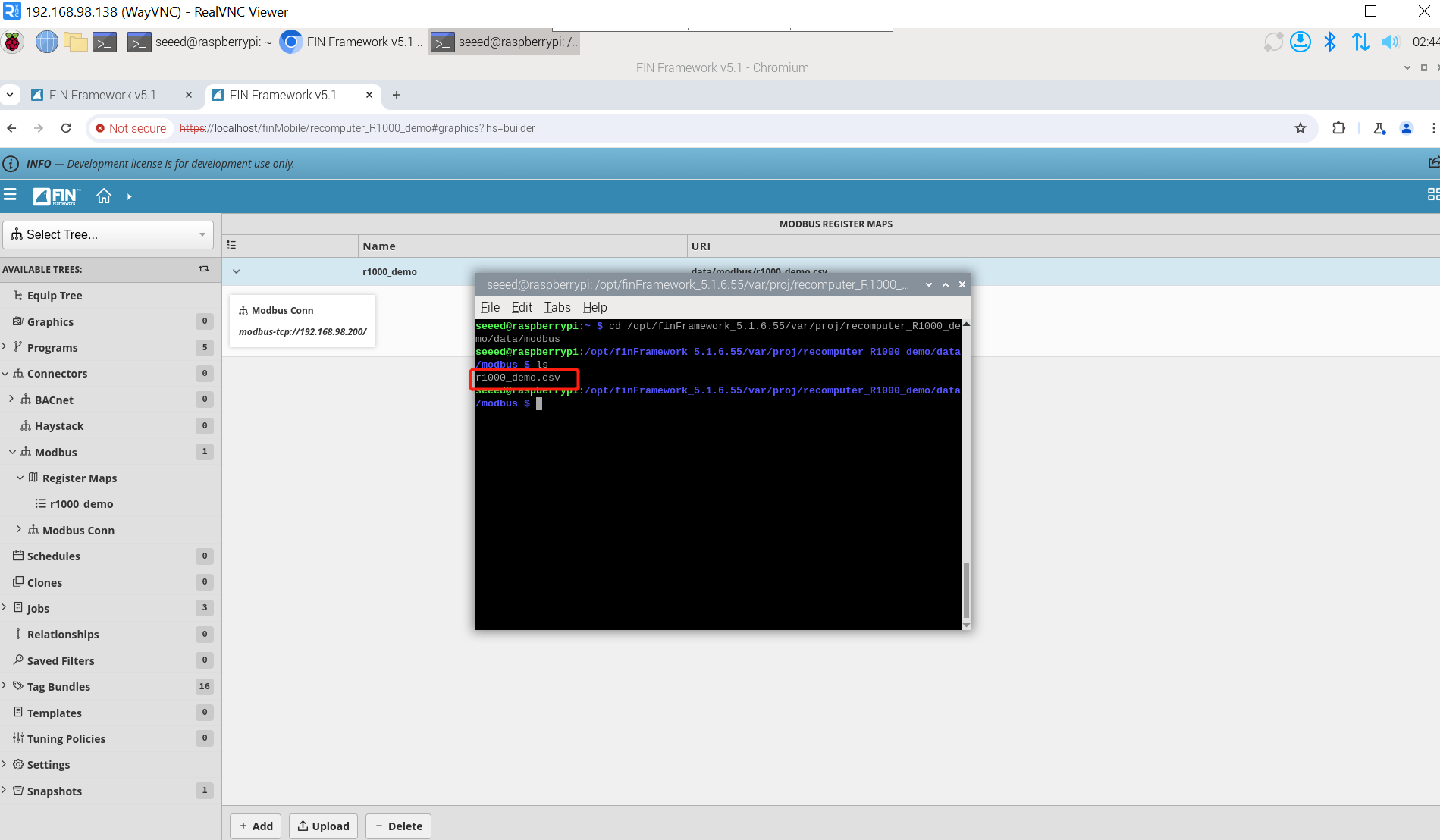Click the Upload button

click(323, 826)
